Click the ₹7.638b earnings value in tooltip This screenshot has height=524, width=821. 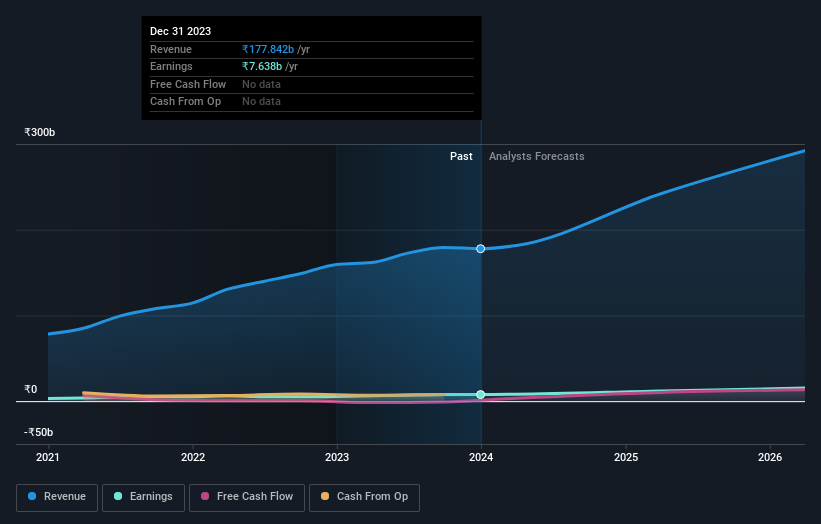click(262, 66)
